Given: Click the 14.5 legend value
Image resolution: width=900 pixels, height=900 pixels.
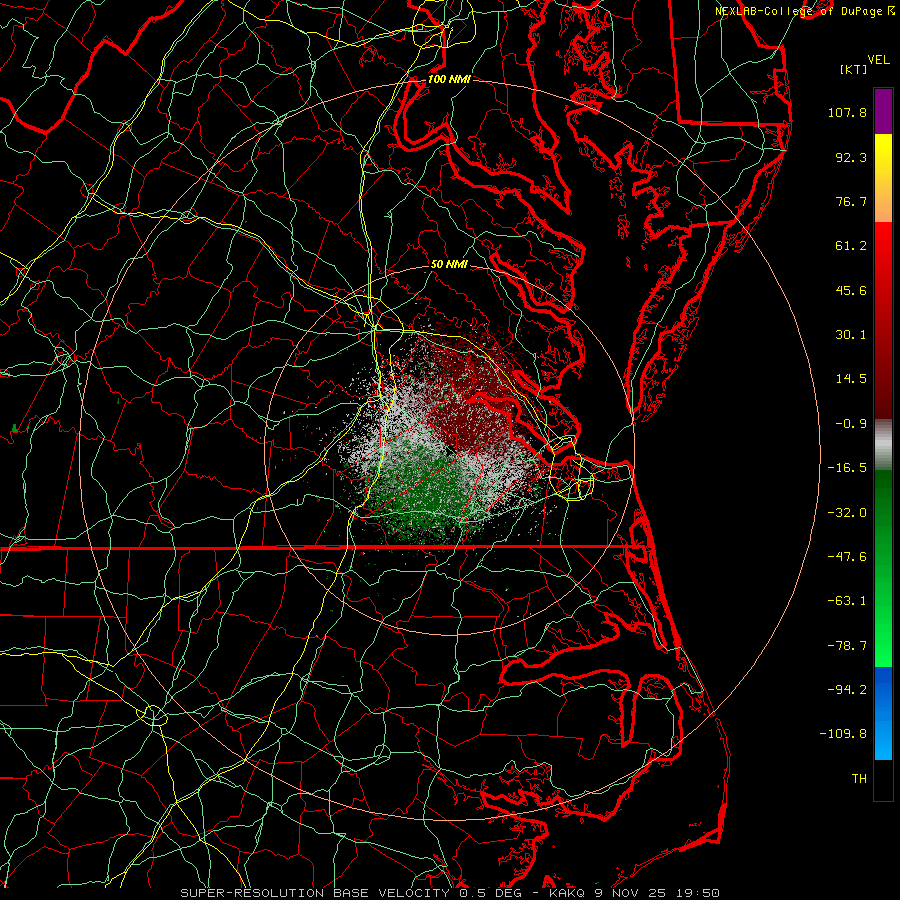Looking at the screenshot, I should pos(851,379).
